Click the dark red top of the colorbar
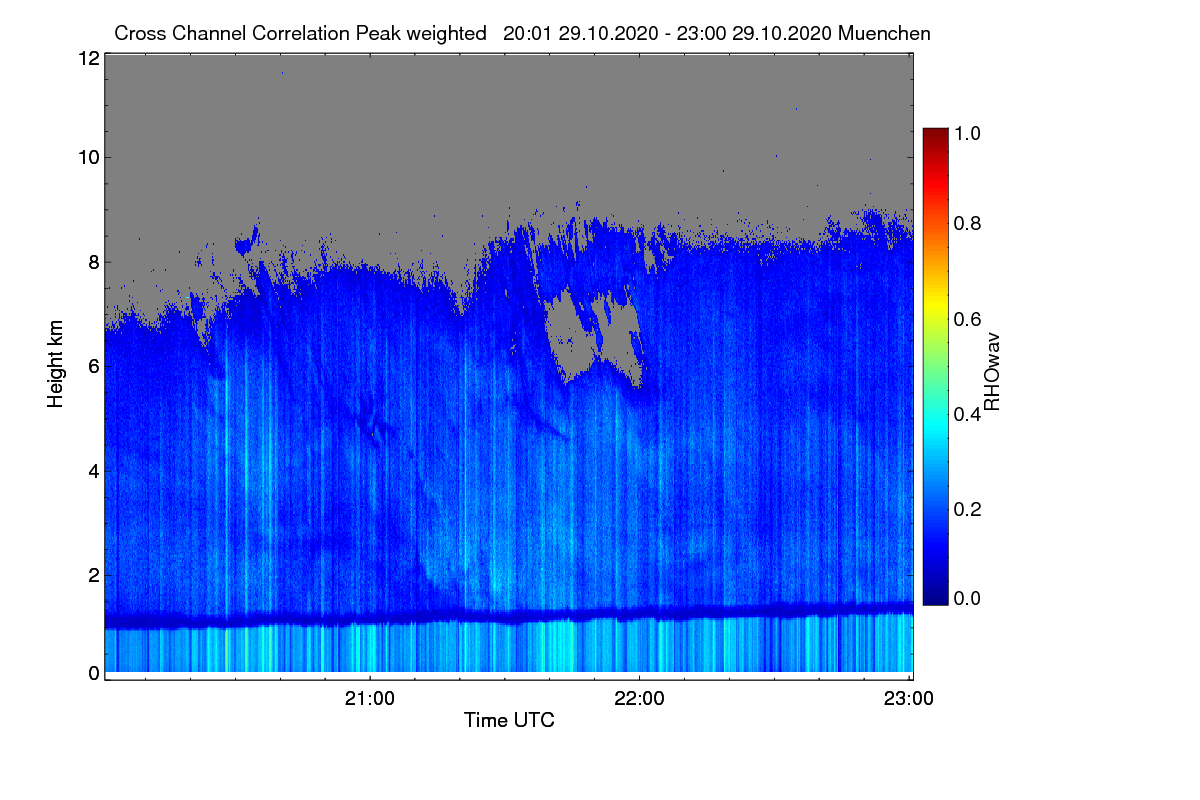Screen dimensions: 1200x800 [x=935, y=135]
